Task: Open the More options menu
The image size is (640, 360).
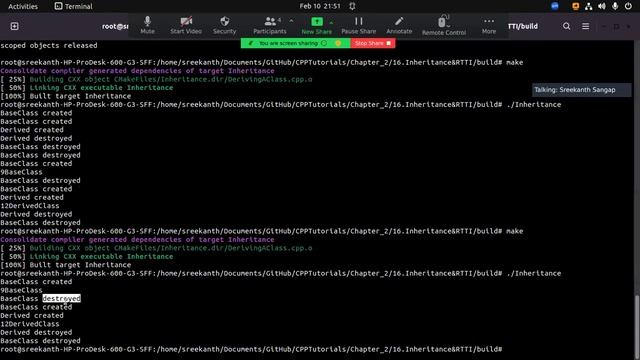Action: 489,25
